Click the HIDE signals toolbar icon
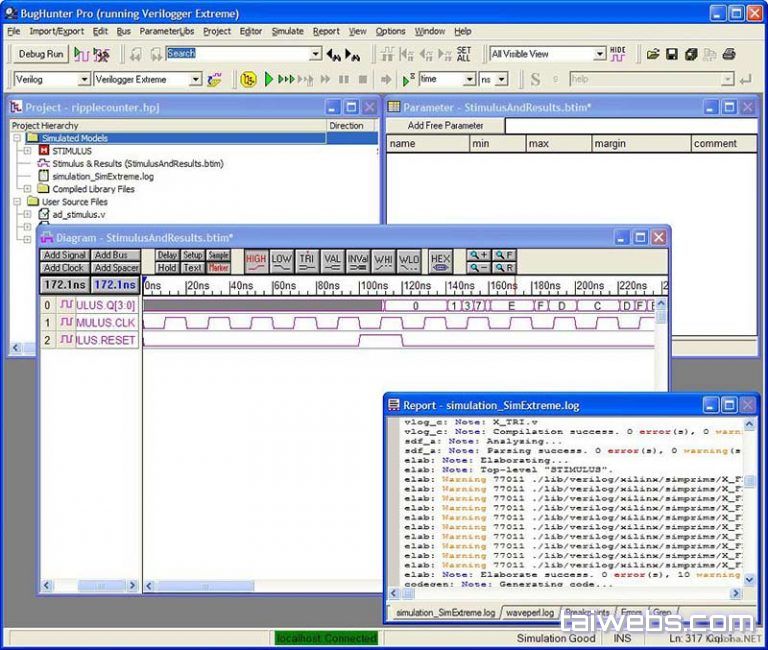This screenshot has width=768, height=650. click(618, 54)
